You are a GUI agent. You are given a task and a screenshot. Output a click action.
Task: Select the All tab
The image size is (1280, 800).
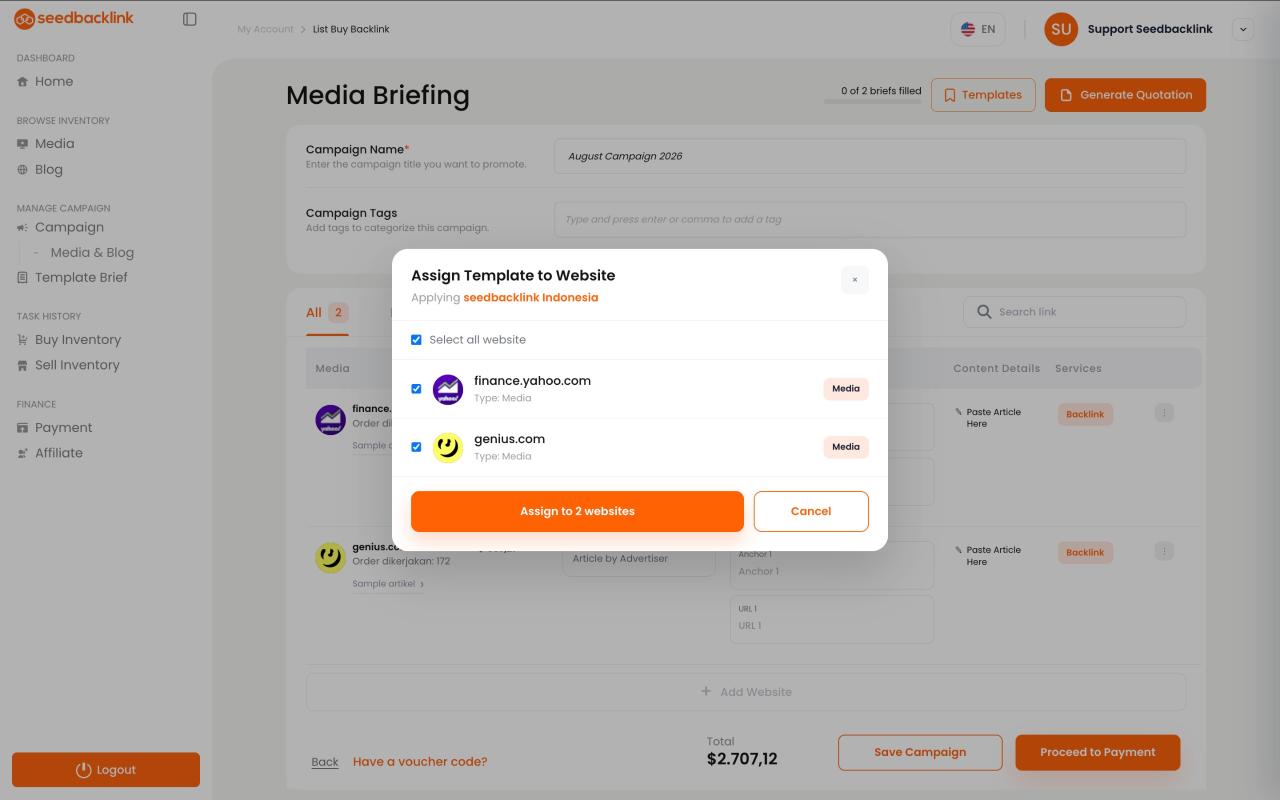pos(314,312)
